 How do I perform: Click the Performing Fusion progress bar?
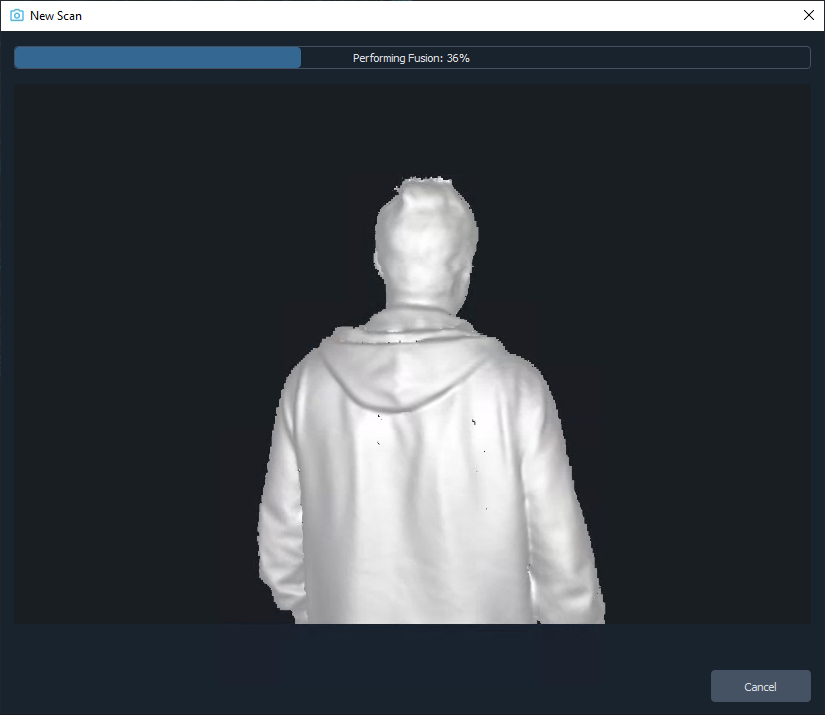[x=412, y=57]
